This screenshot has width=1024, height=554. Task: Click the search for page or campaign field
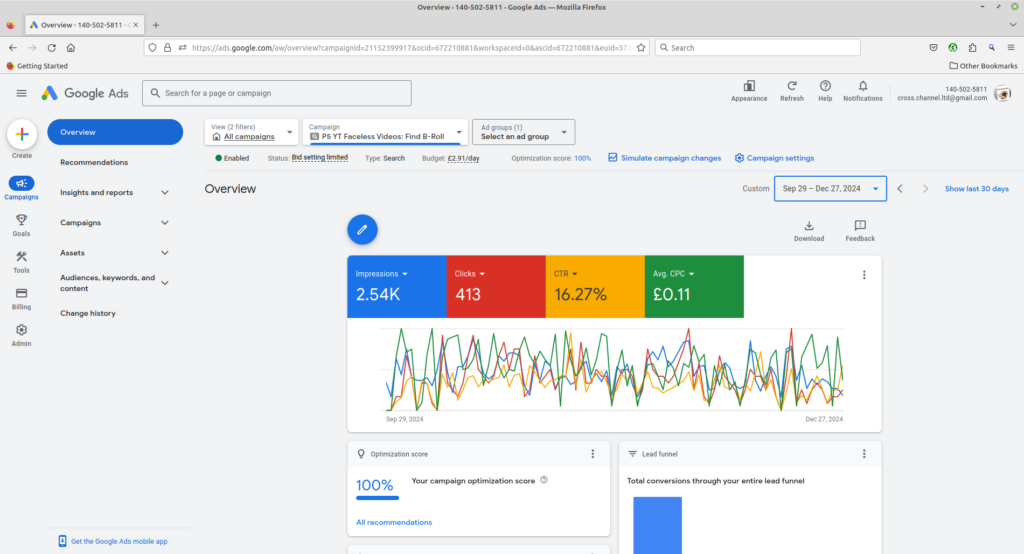[x=277, y=93]
